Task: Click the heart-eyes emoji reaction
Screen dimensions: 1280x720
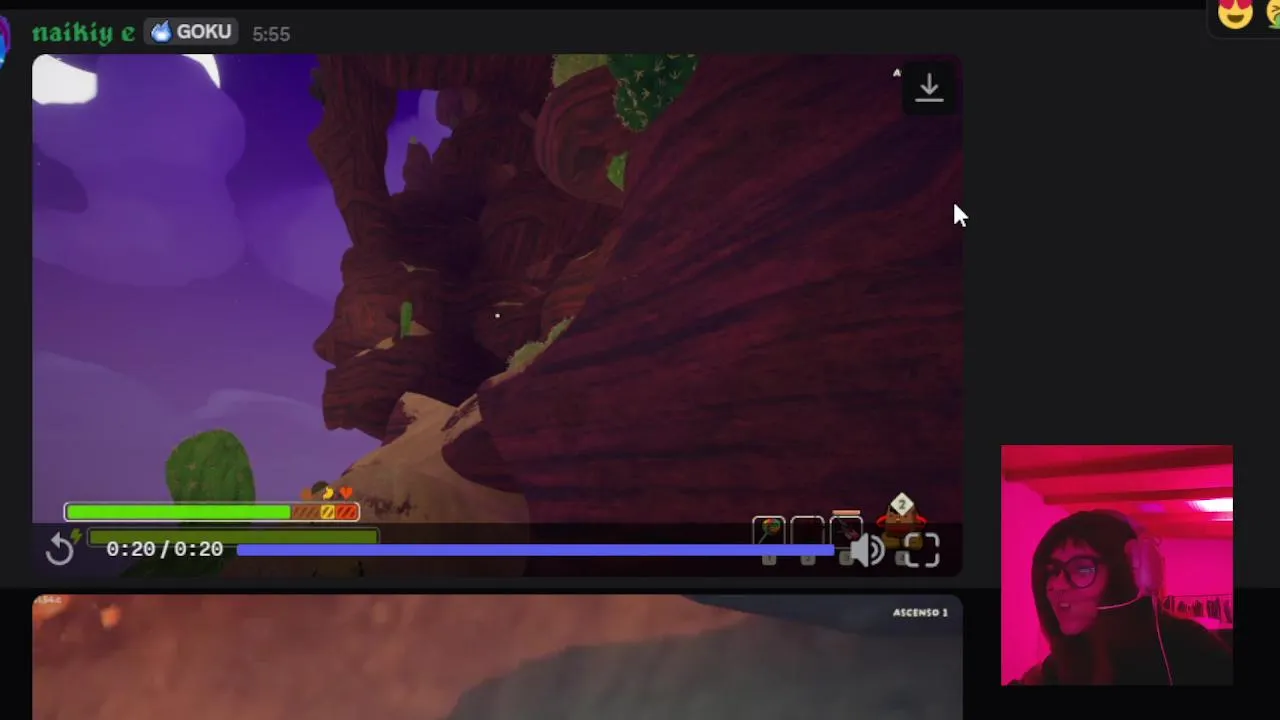Action: (1236, 14)
